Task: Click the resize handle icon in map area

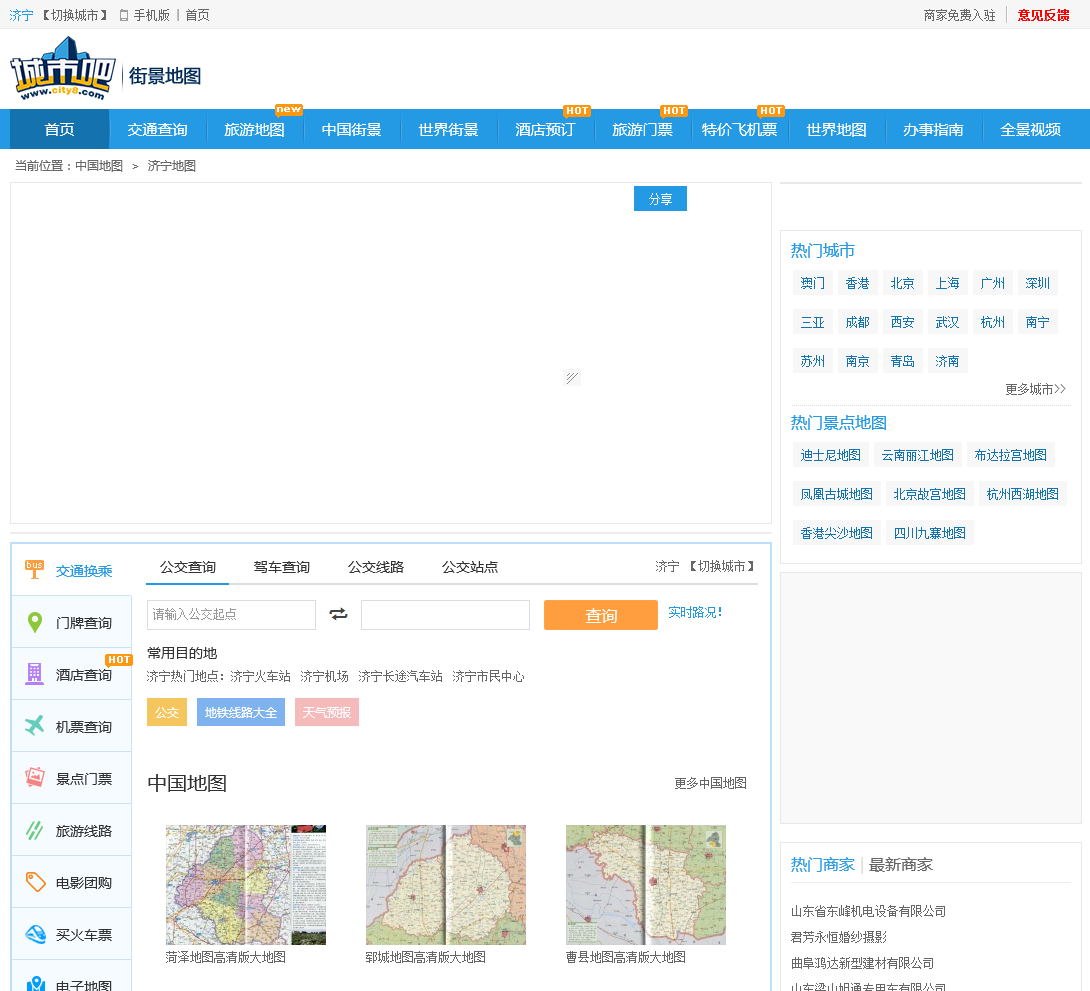Action: coord(571,377)
